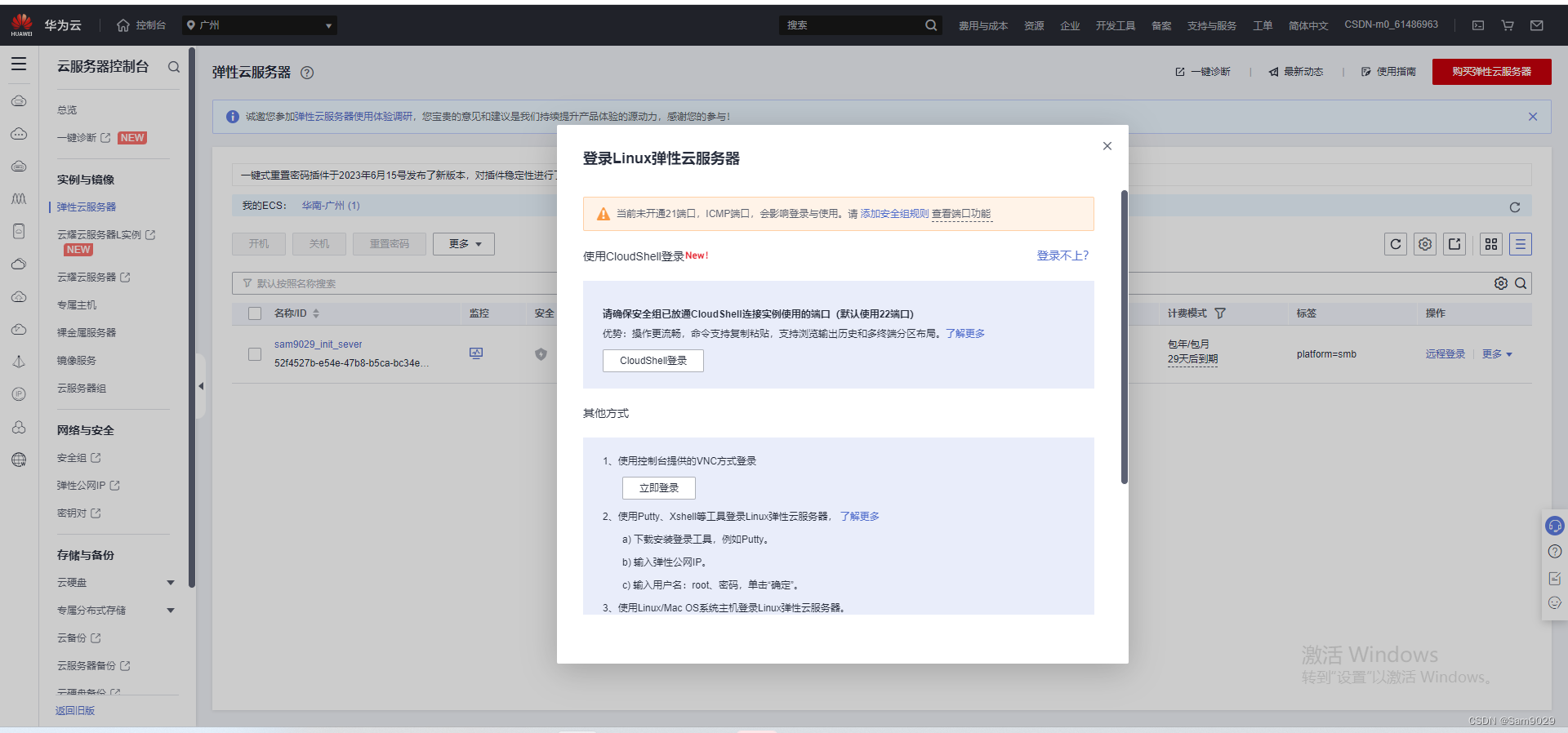The width and height of the screenshot is (1568, 733).
Task: Open the 工单 menu
Action: [x=1263, y=25]
